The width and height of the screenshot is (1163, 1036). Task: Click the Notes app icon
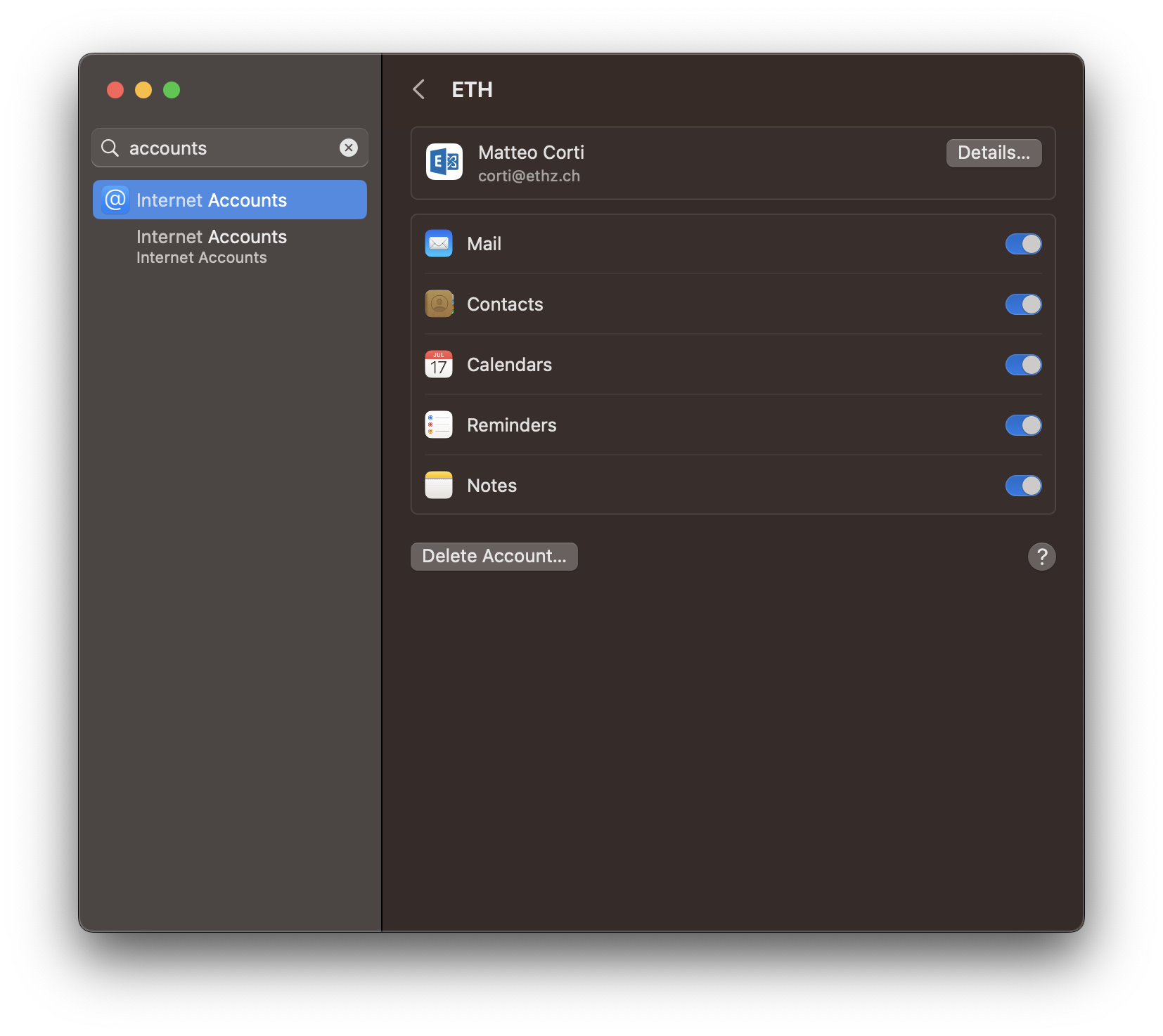point(439,485)
